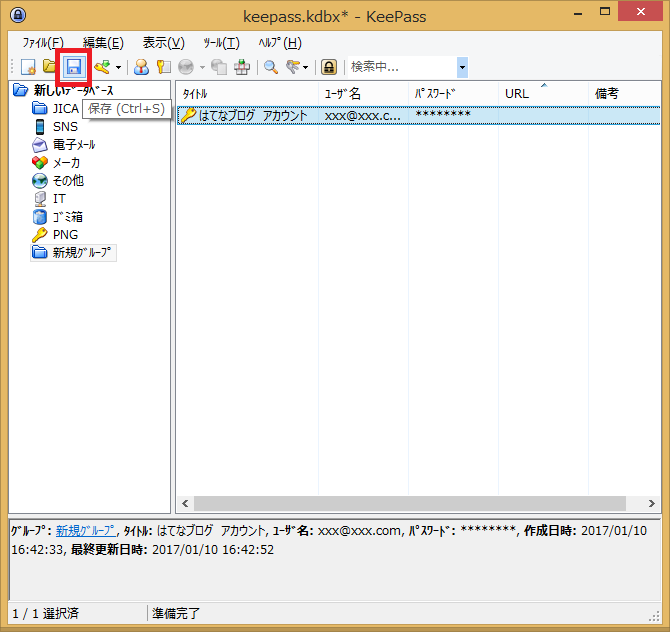Screen dimensions: 670x632
Task: Click the horizontal scrollbar right arrow
Action: pyautogui.click(x=652, y=503)
